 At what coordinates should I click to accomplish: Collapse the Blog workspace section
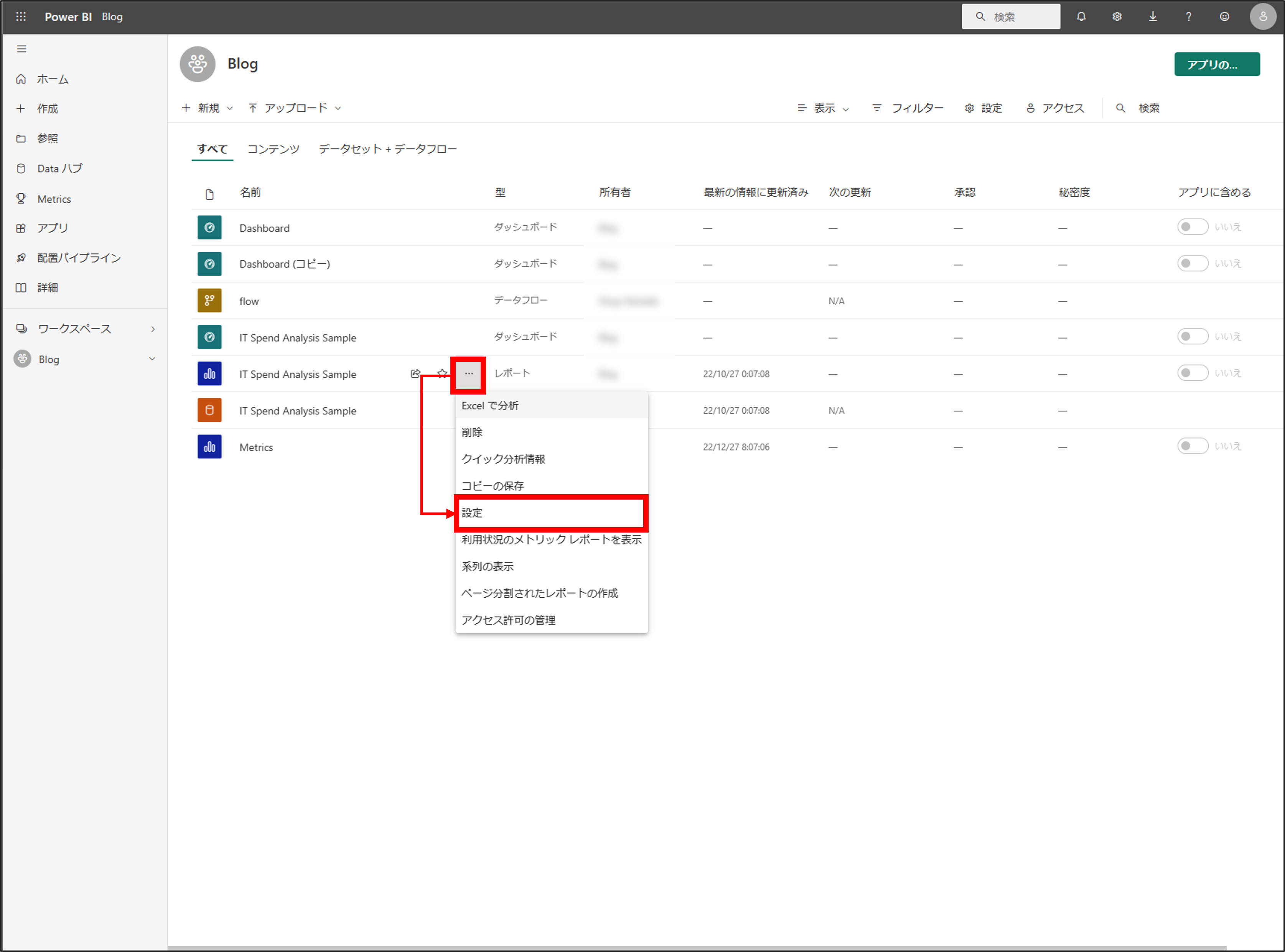[152, 358]
